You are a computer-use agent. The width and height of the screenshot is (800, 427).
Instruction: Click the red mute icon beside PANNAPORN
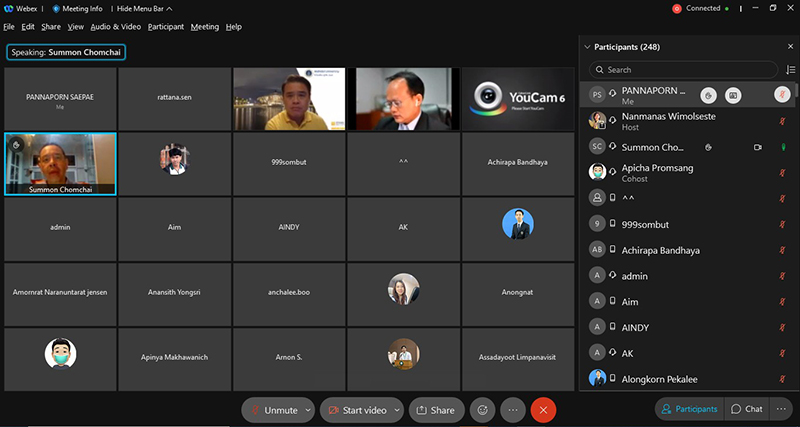(x=783, y=95)
